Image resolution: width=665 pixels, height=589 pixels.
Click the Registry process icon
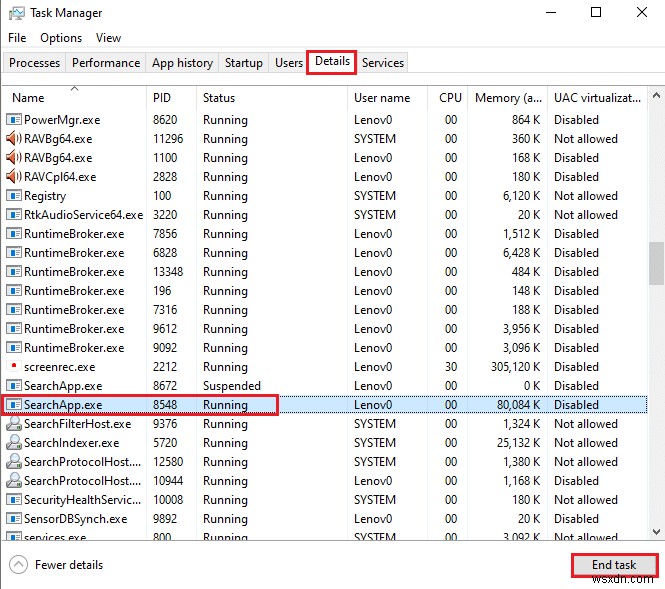click(x=14, y=196)
